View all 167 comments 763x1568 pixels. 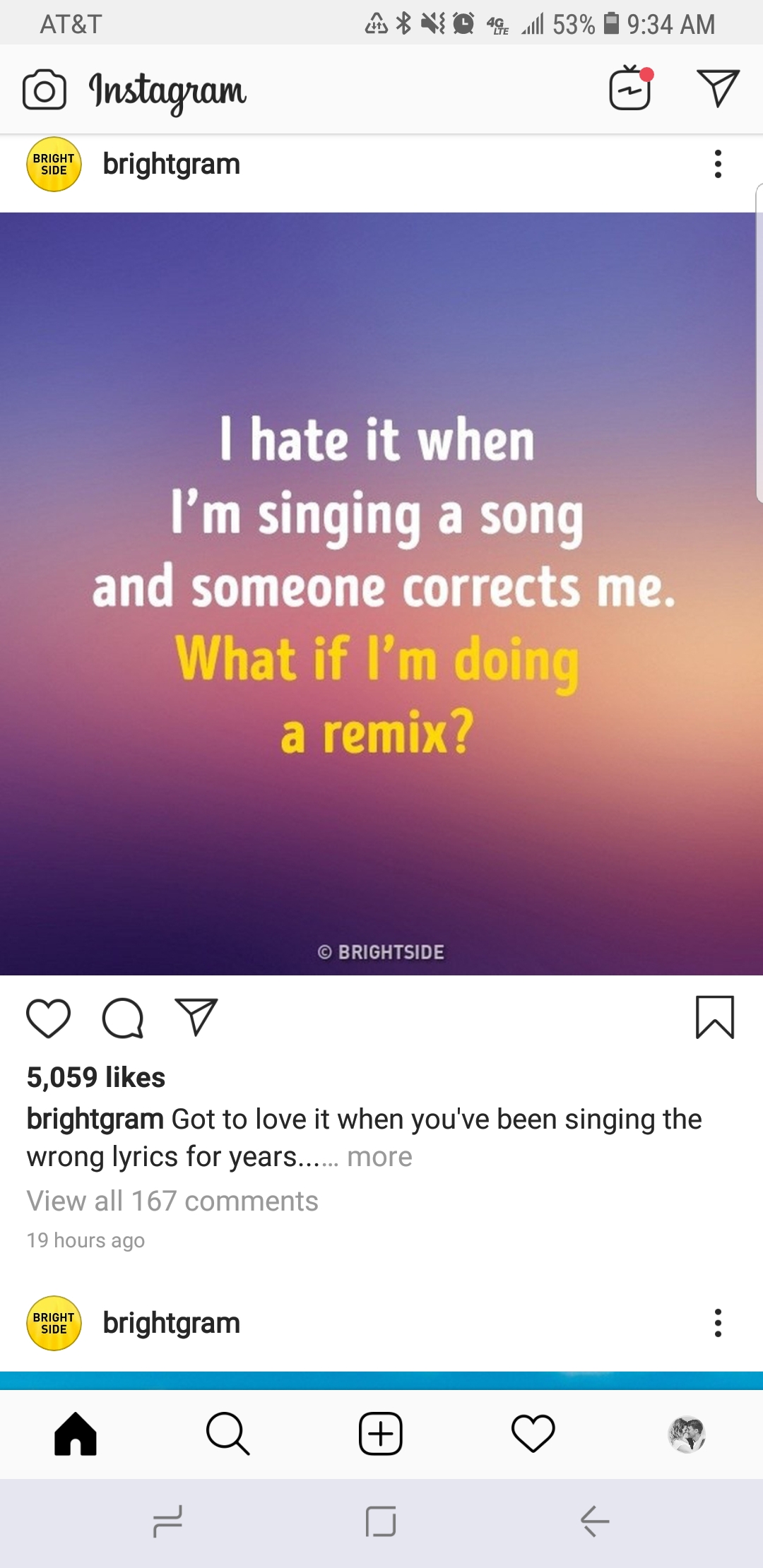click(172, 1201)
